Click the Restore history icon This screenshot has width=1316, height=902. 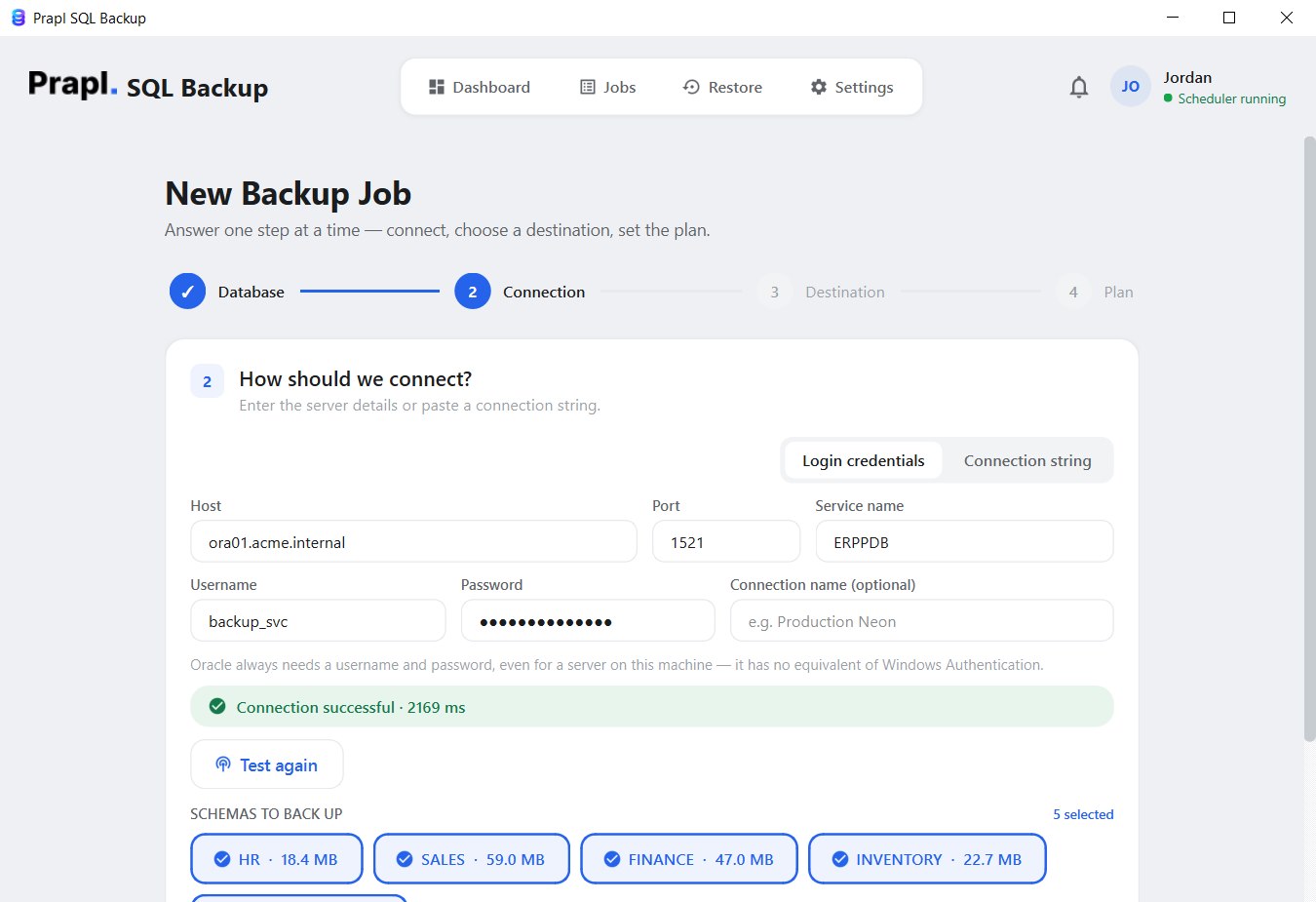(x=691, y=87)
